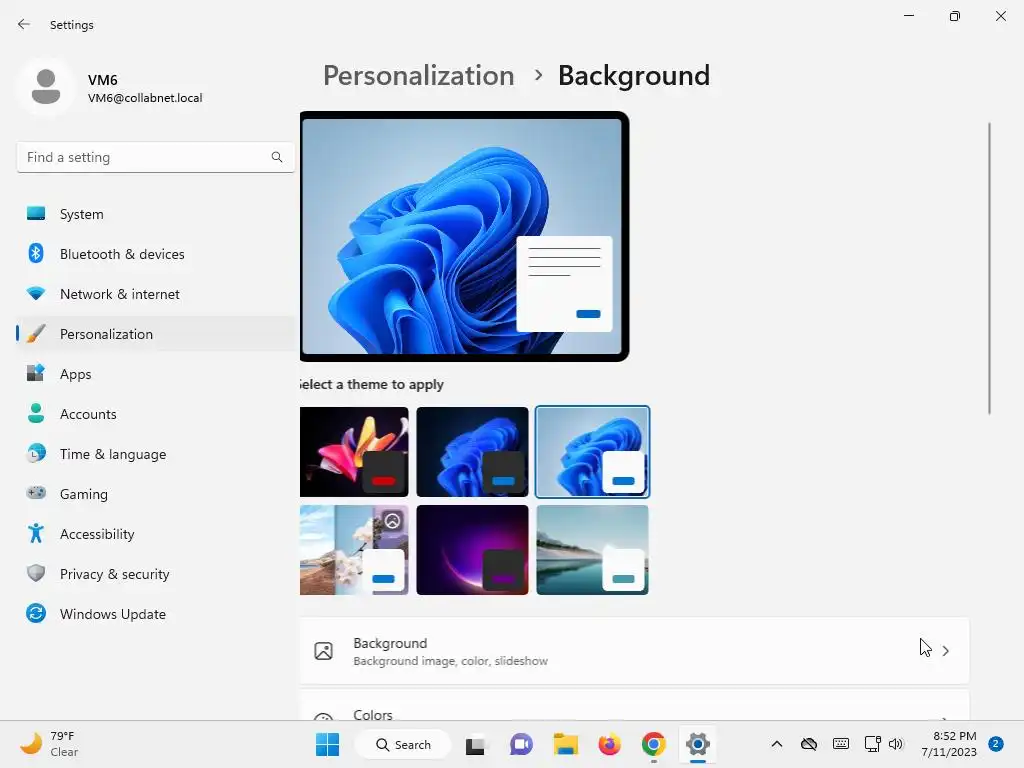Open Accessibility settings
The width and height of the screenshot is (1024, 768).
pos(155,534)
